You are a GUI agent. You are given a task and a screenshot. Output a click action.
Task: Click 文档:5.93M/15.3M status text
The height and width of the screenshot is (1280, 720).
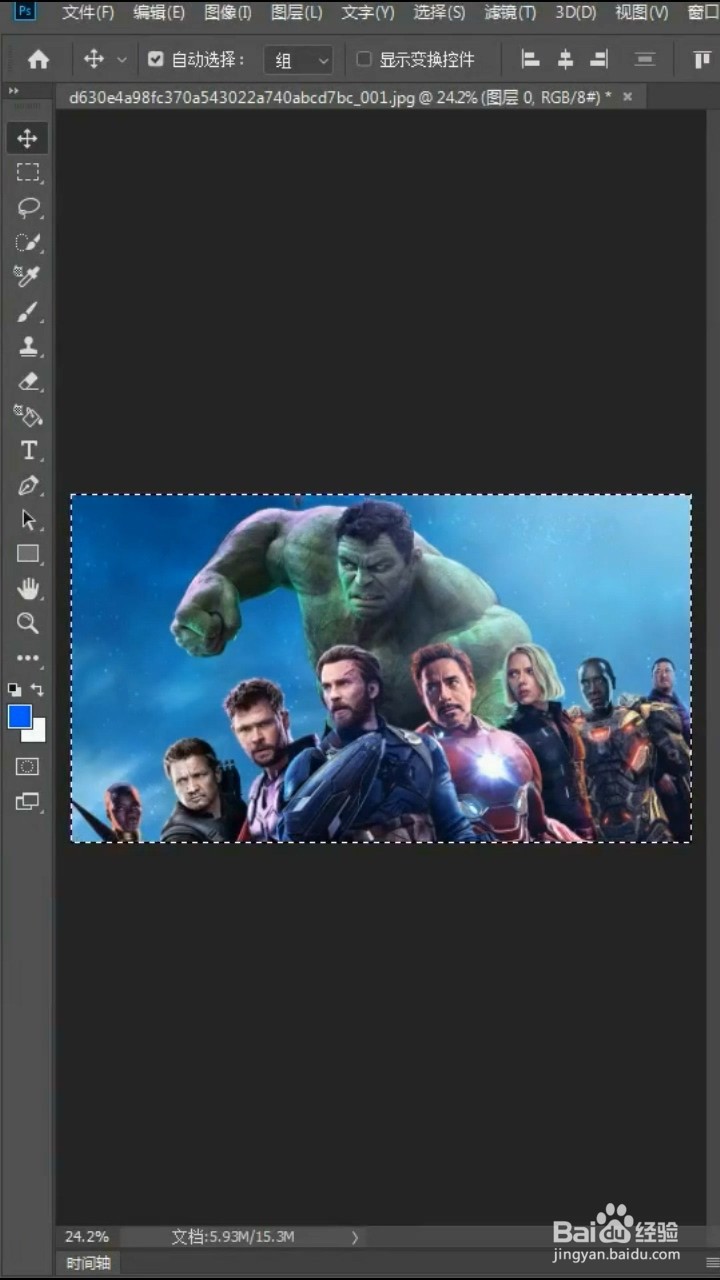[x=233, y=1237]
